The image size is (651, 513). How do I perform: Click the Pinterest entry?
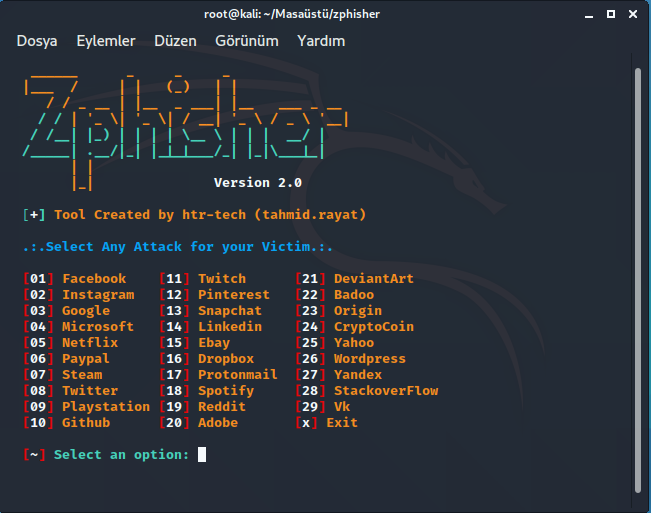point(234,295)
